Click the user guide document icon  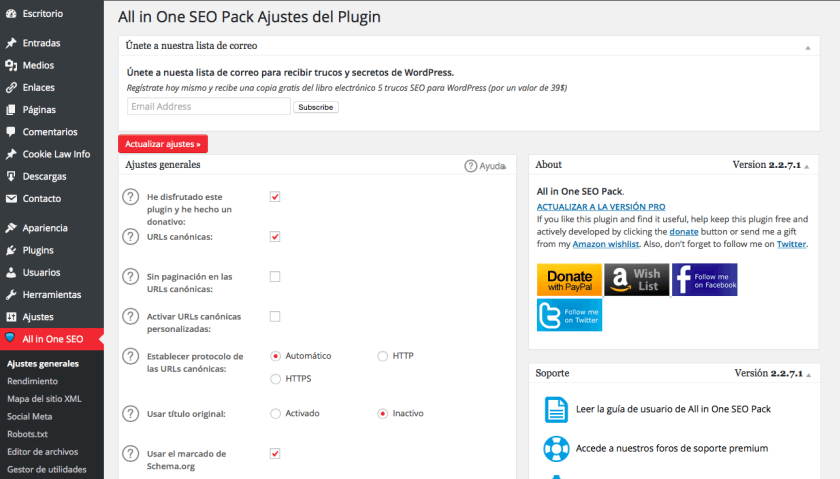[556, 410]
